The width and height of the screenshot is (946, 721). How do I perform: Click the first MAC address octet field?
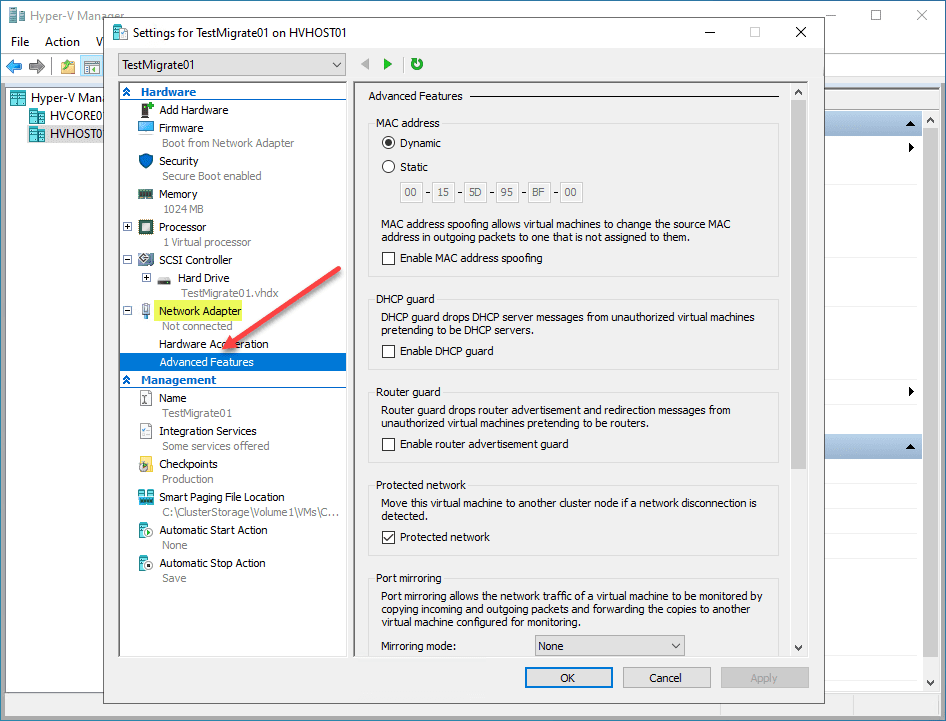coord(411,192)
